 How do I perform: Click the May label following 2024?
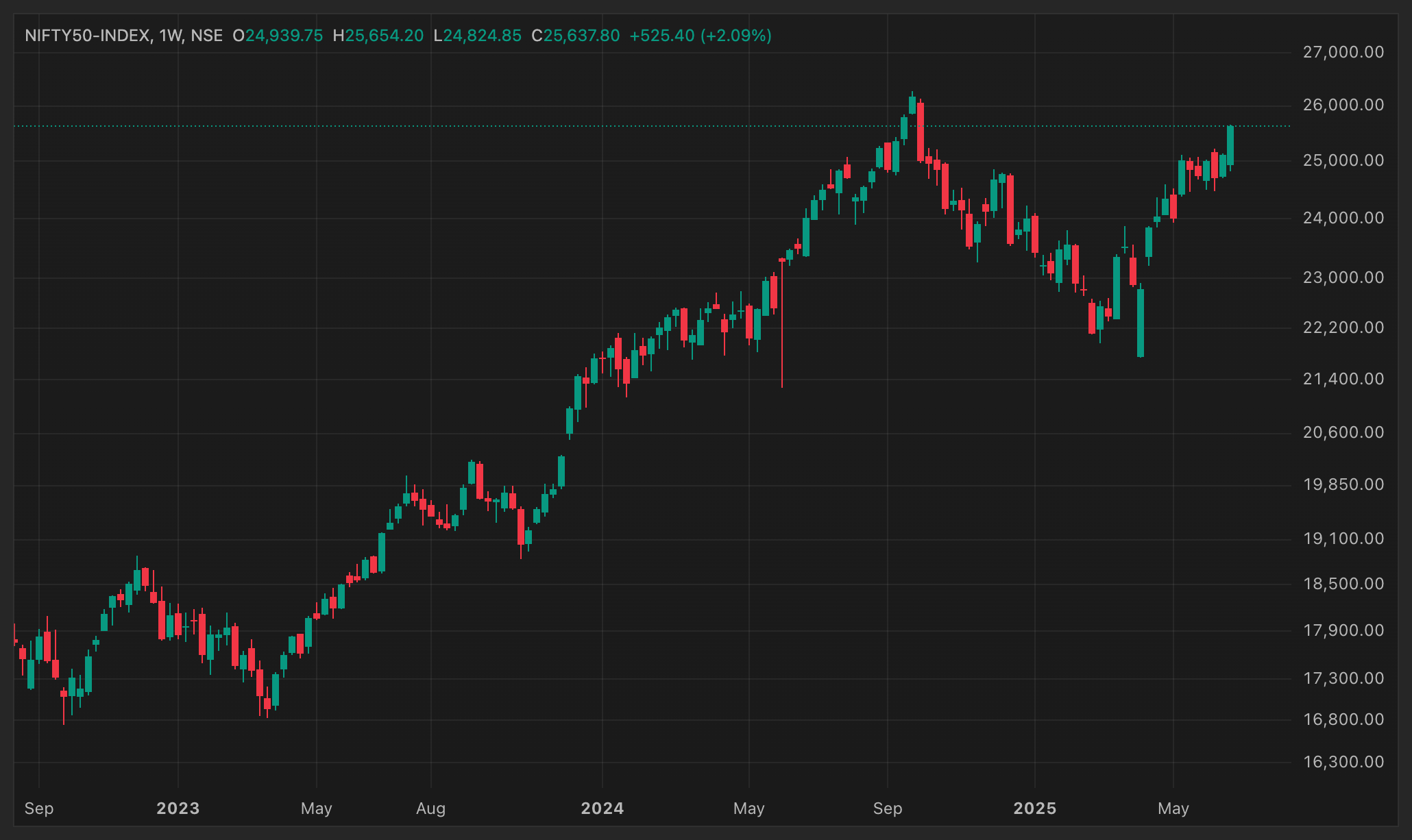click(x=749, y=808)
